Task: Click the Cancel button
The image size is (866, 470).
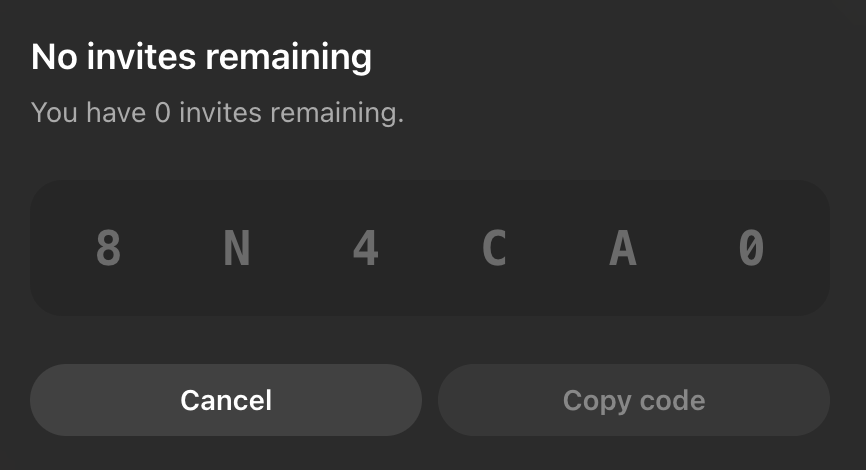Action: tap(226, 401)
